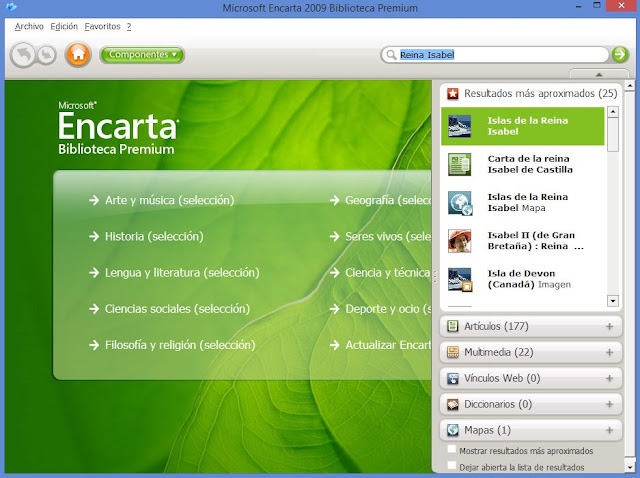Click the magnifier icon in search box
The image size is (640, 478).
(391, 55)
